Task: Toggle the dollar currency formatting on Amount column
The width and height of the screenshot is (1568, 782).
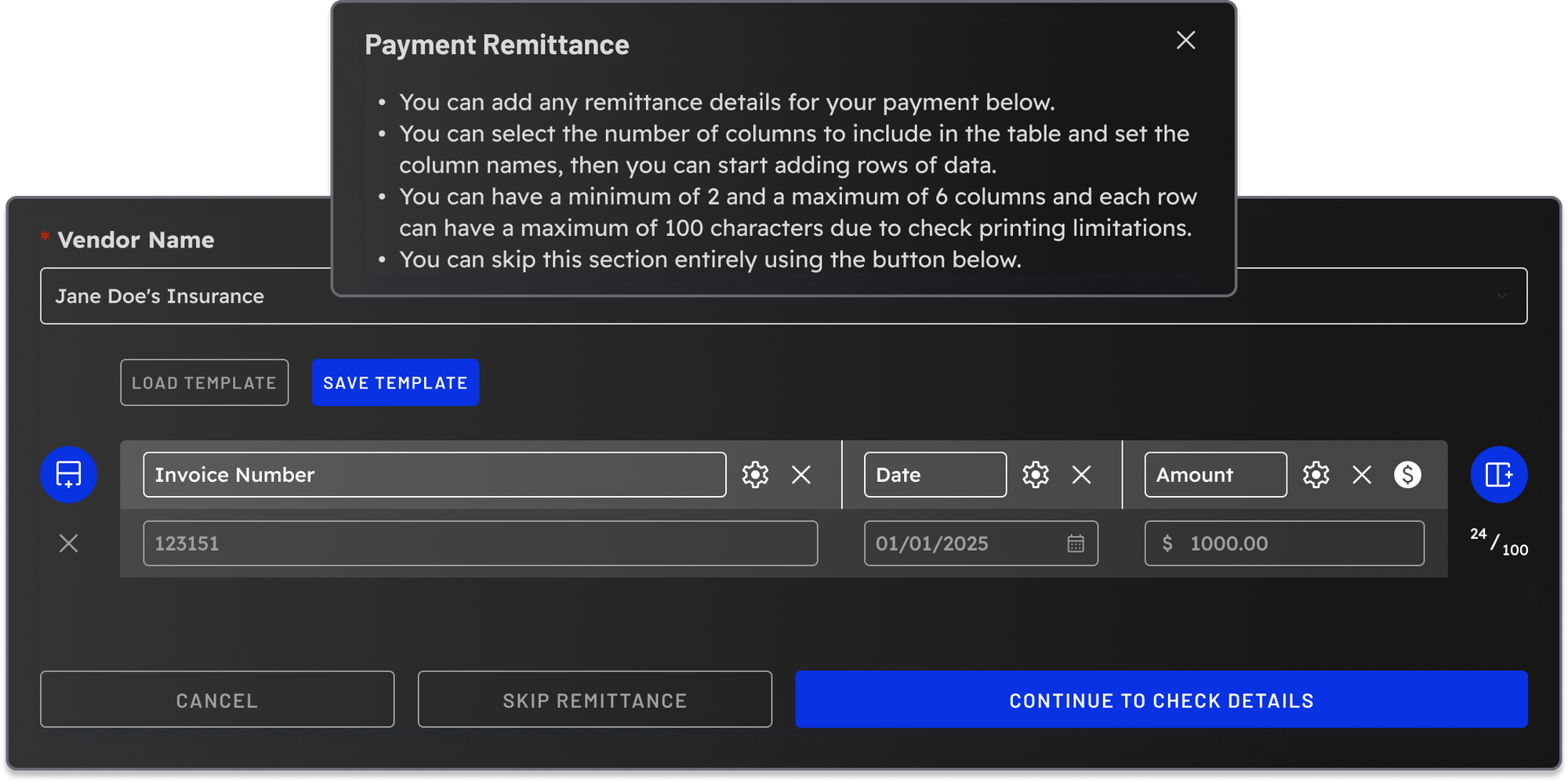Action: [1408, 474]
